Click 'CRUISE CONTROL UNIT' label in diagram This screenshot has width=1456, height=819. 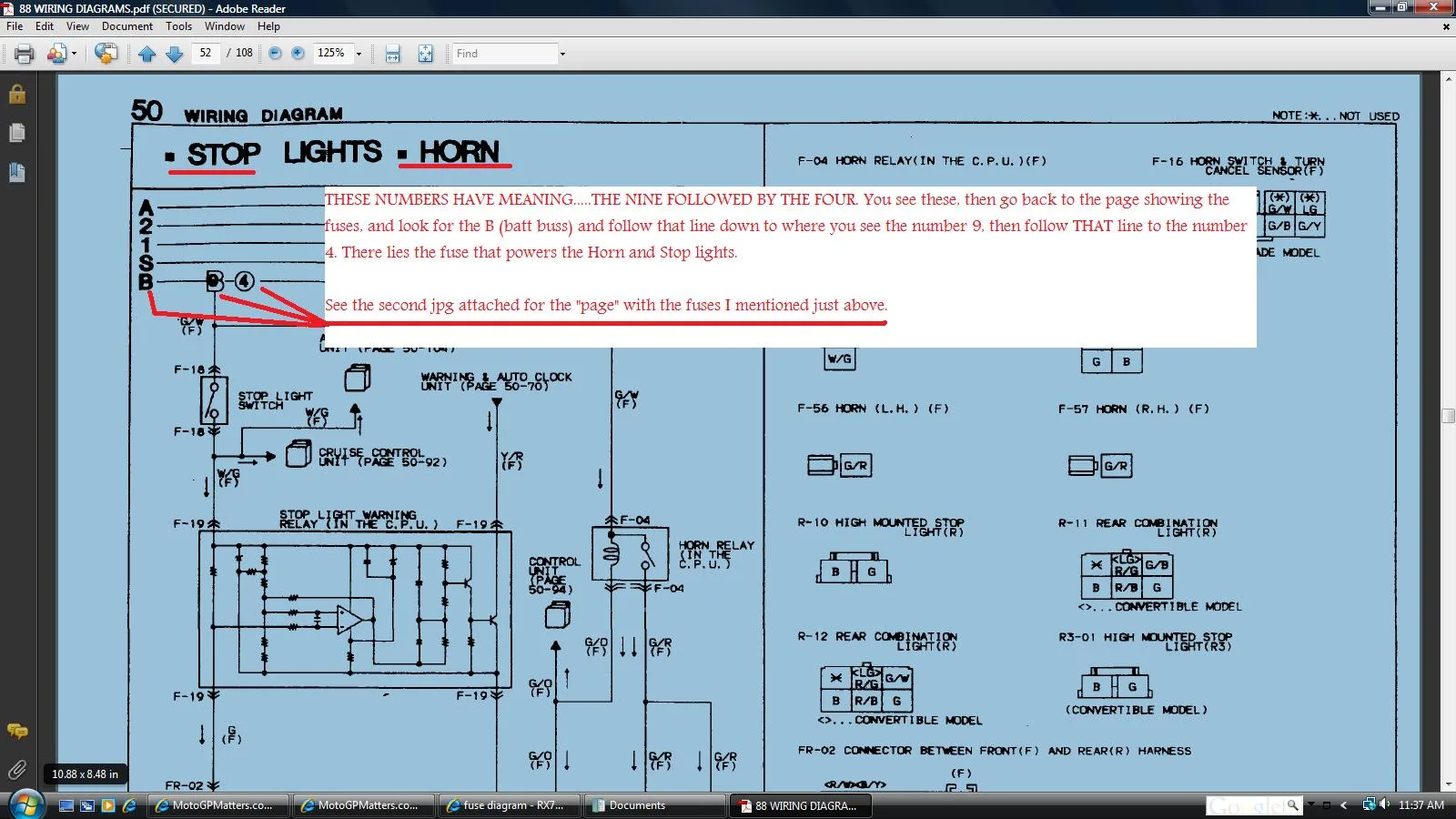(x=382, y=457)
